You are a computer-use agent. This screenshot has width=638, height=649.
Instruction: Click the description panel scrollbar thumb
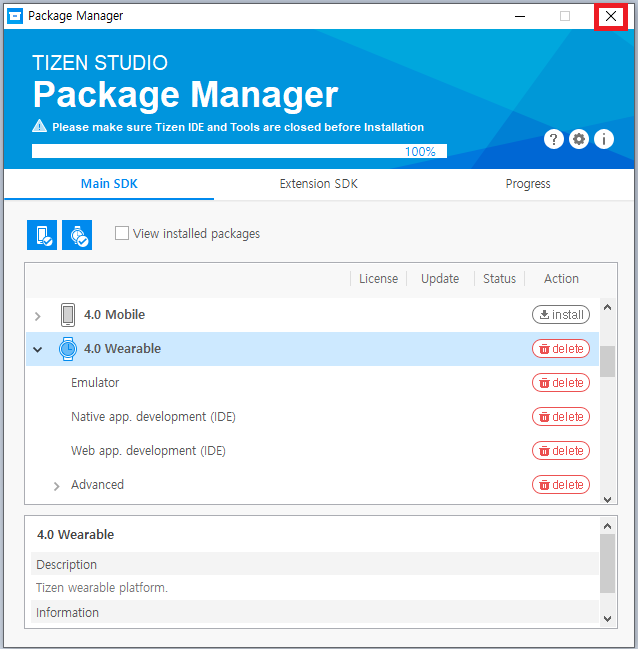(607, 563)
